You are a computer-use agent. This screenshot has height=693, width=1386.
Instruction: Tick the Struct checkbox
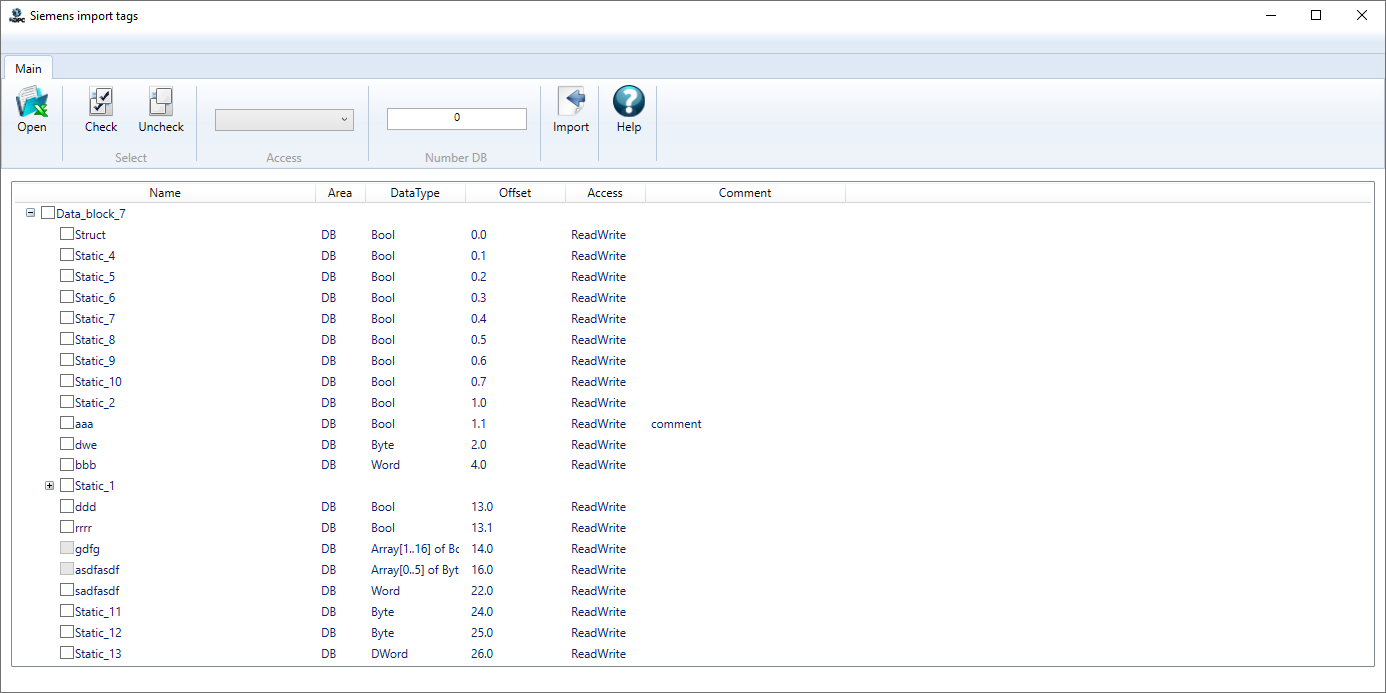(x=67, y=234)
